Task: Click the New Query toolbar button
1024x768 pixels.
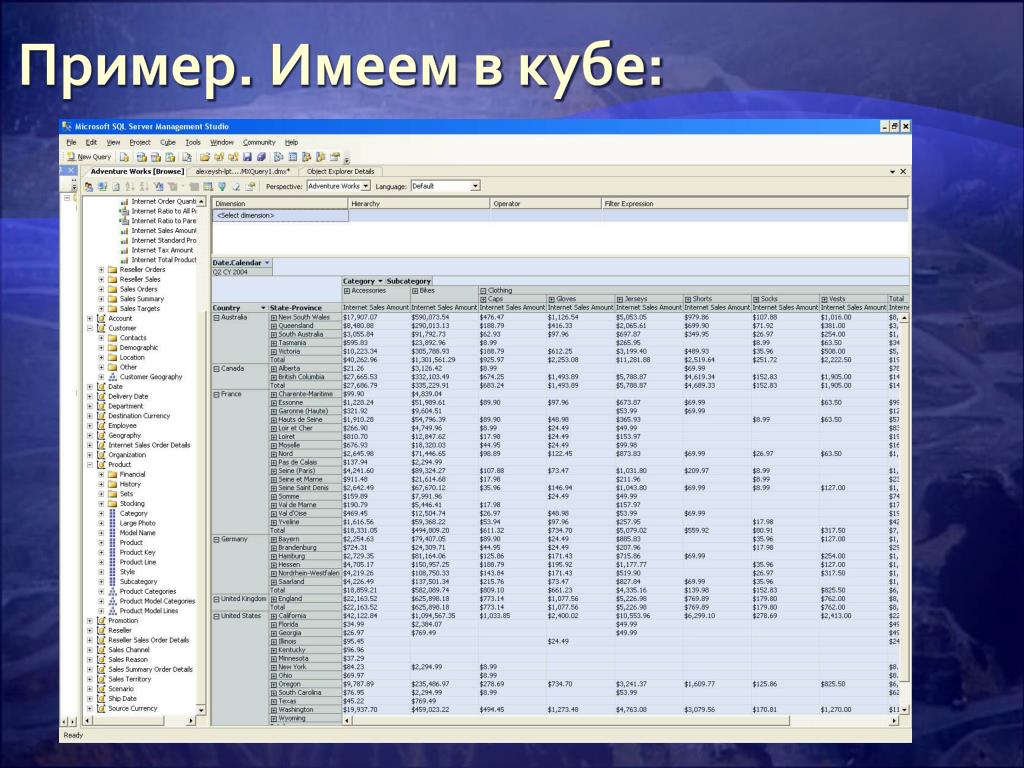Action: pos(89,157)
